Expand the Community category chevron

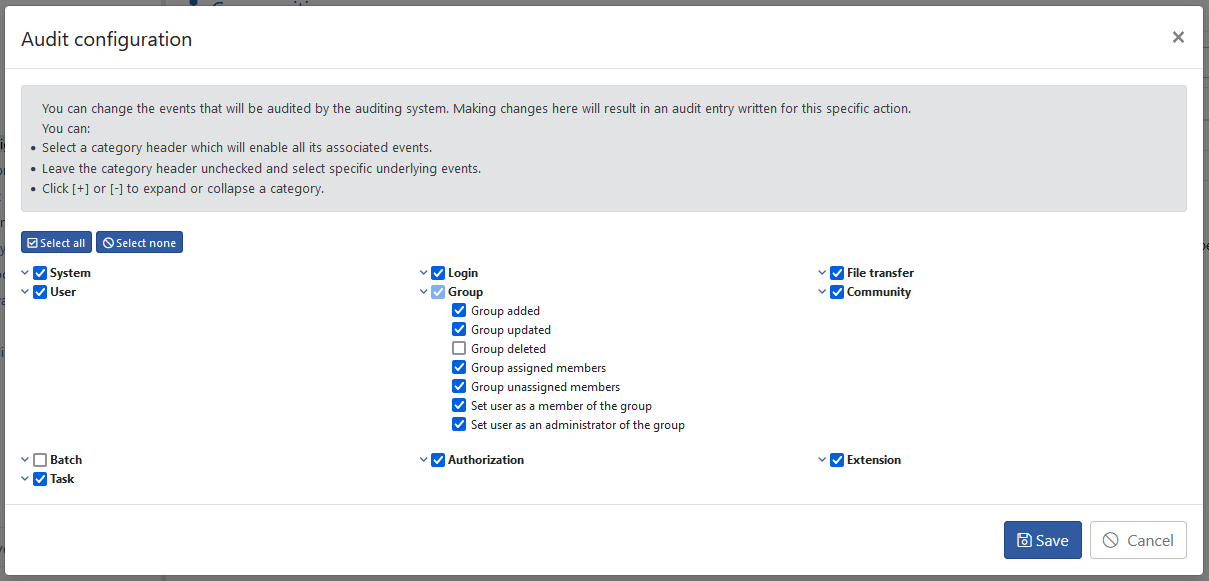point(822,292)
